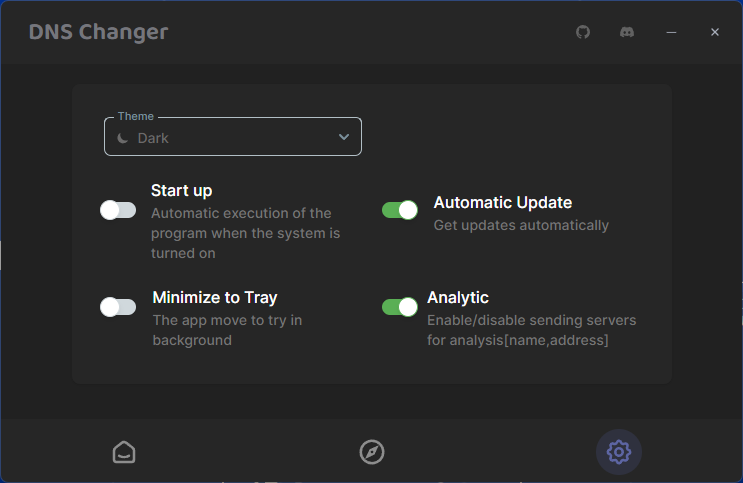This screenshot has height=483, width=743.
Task: Enable the Start up toggle
Action: [118, 210]
